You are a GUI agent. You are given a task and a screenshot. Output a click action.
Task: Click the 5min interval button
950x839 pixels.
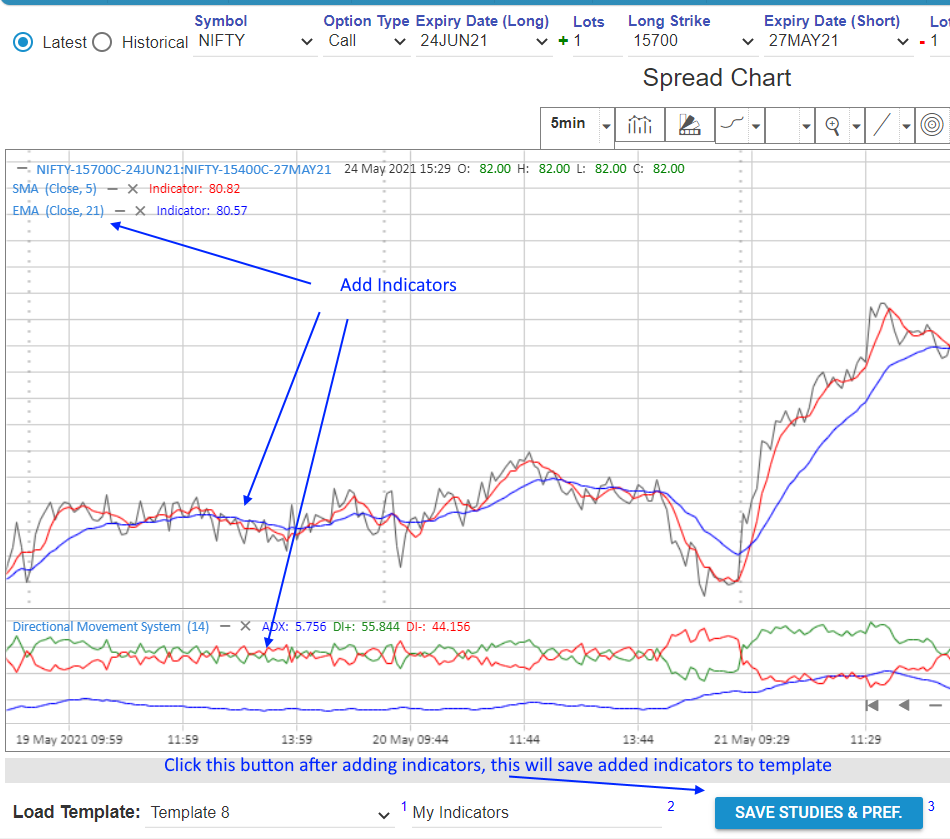click(568, 124)
